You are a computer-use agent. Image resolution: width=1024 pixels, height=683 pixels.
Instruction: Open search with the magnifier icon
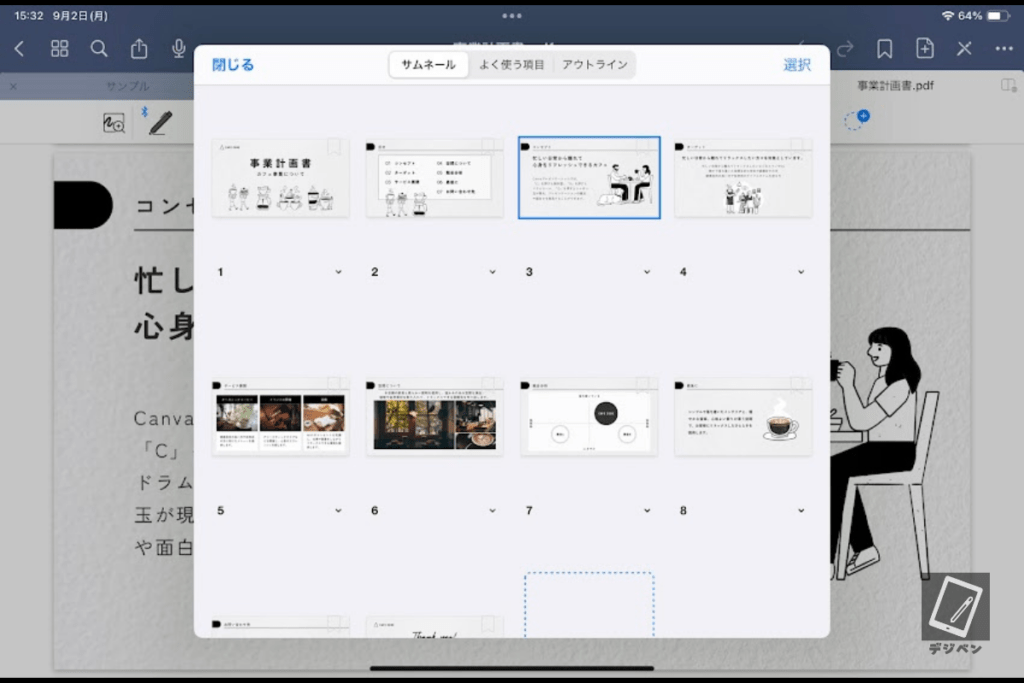[99, 48]
